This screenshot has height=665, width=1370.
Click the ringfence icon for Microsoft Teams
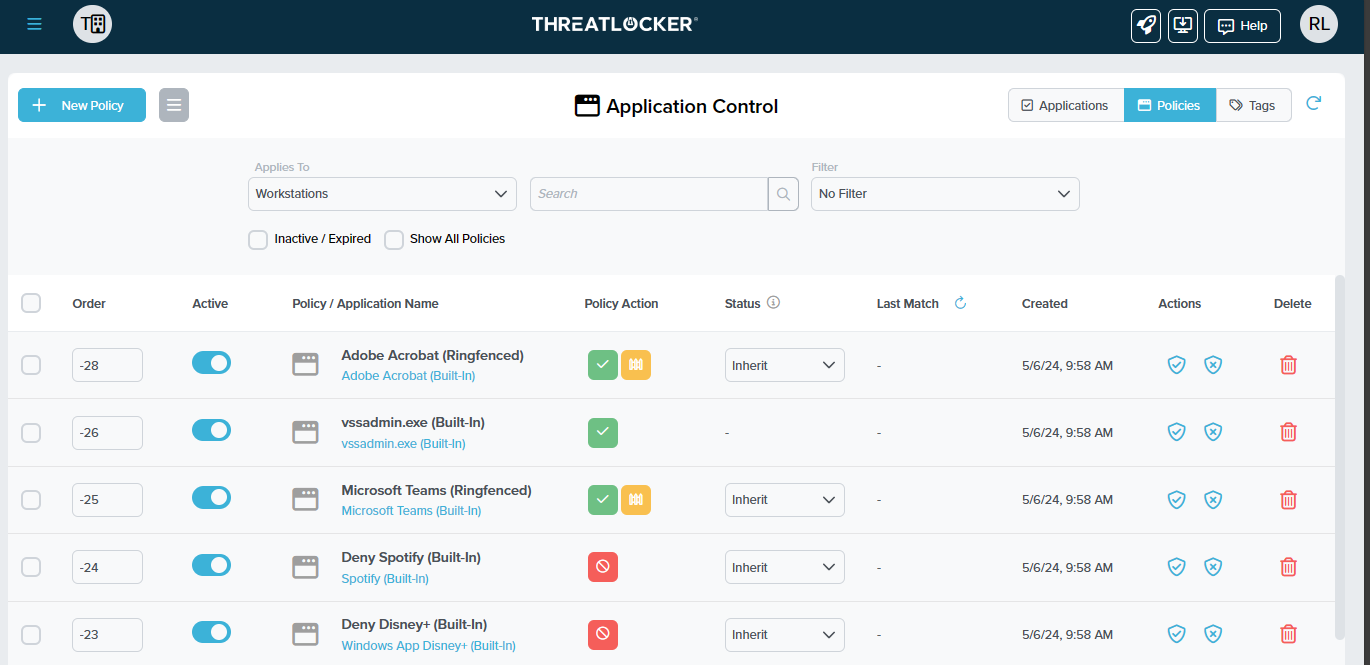click(636, 499)
